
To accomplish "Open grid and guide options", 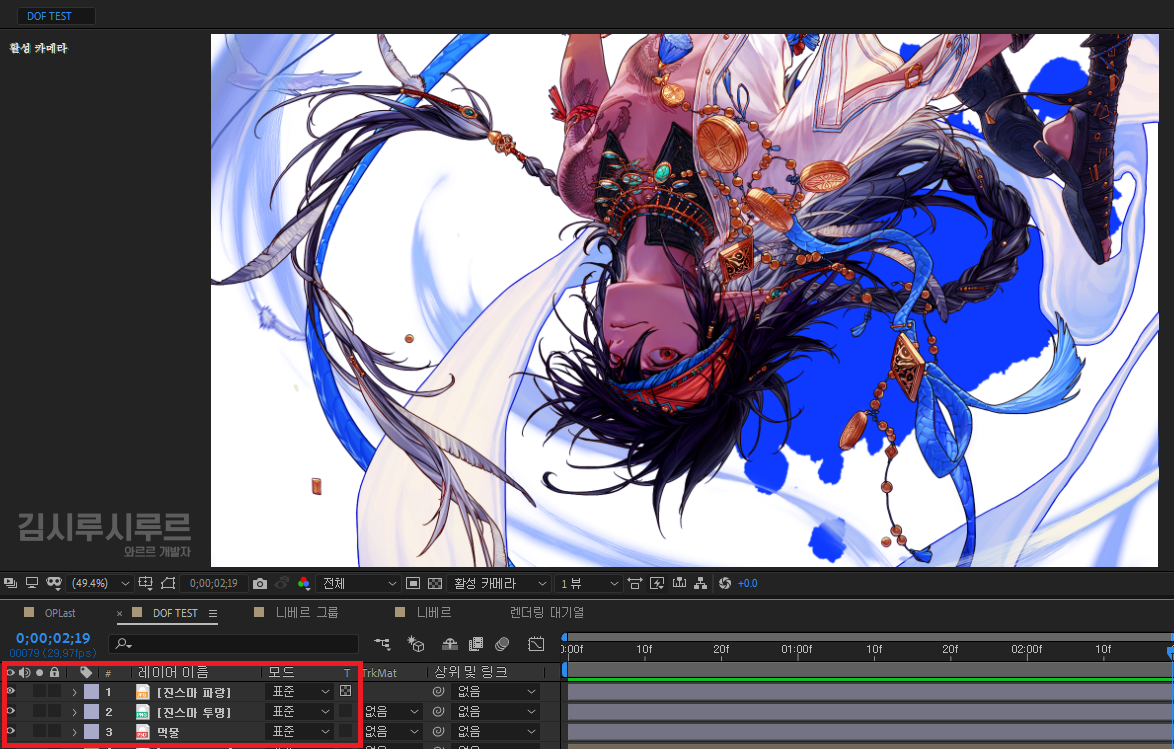I will [x=145, y=583].
